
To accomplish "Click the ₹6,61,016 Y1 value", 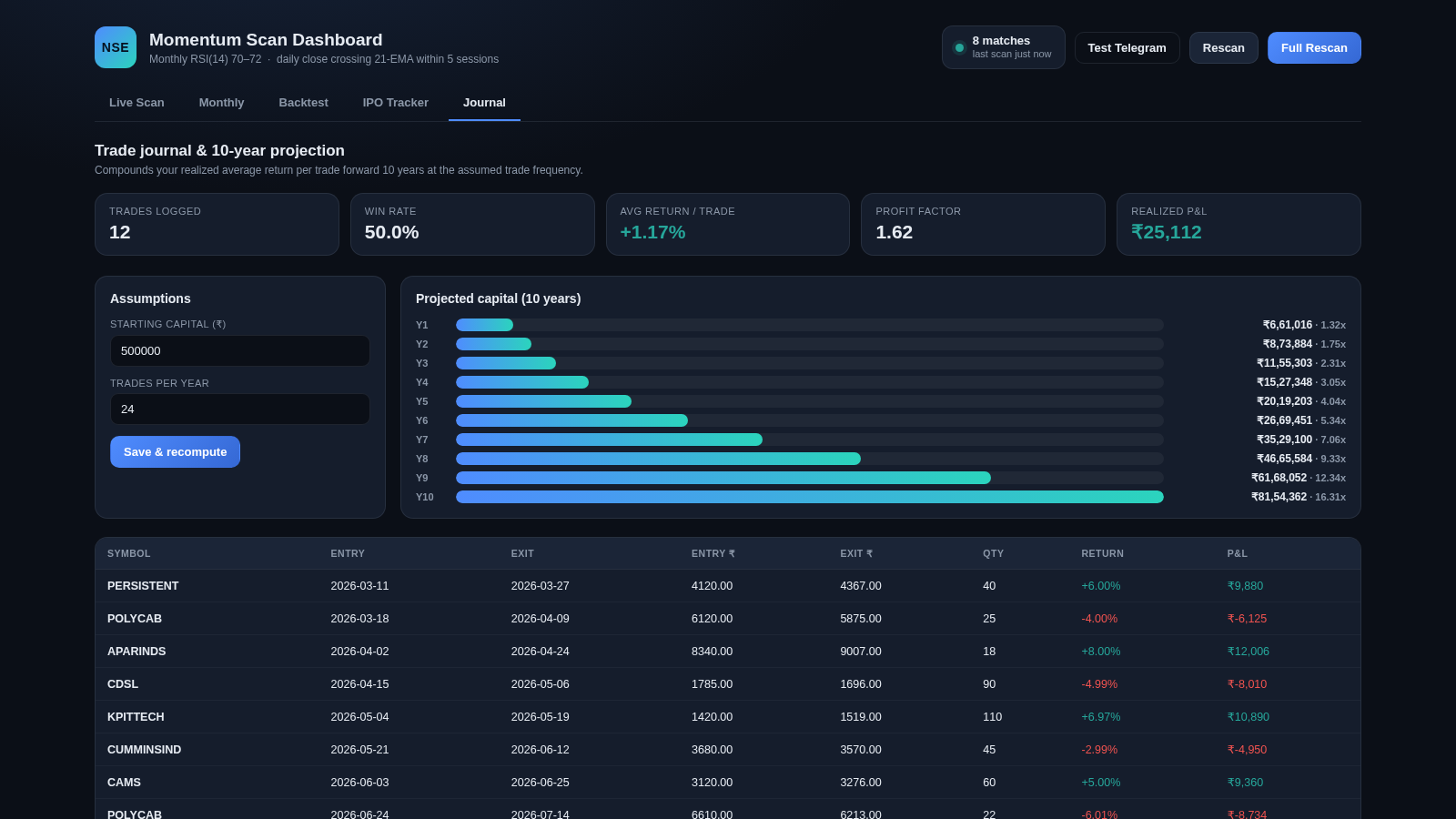I will coord(1287,325).
